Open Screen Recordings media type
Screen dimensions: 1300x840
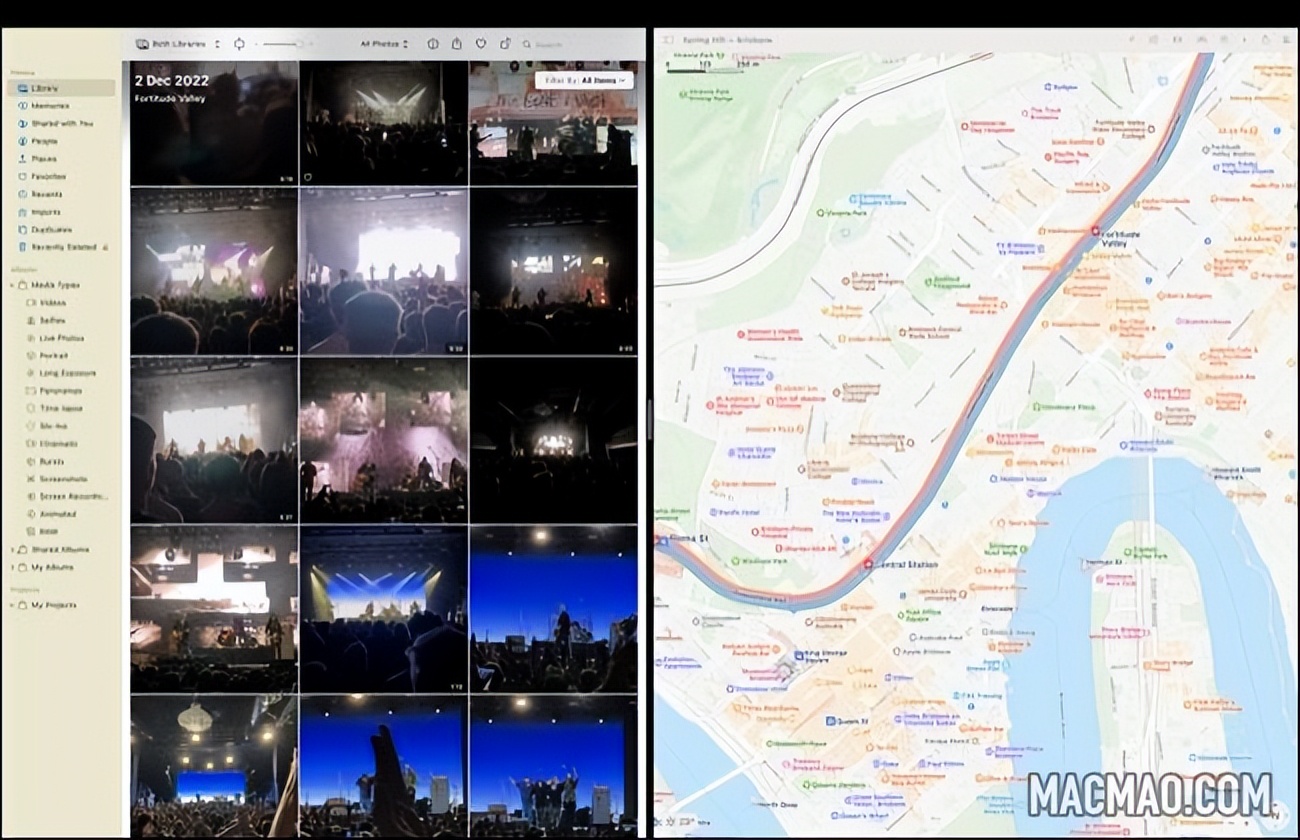(66, 497)
